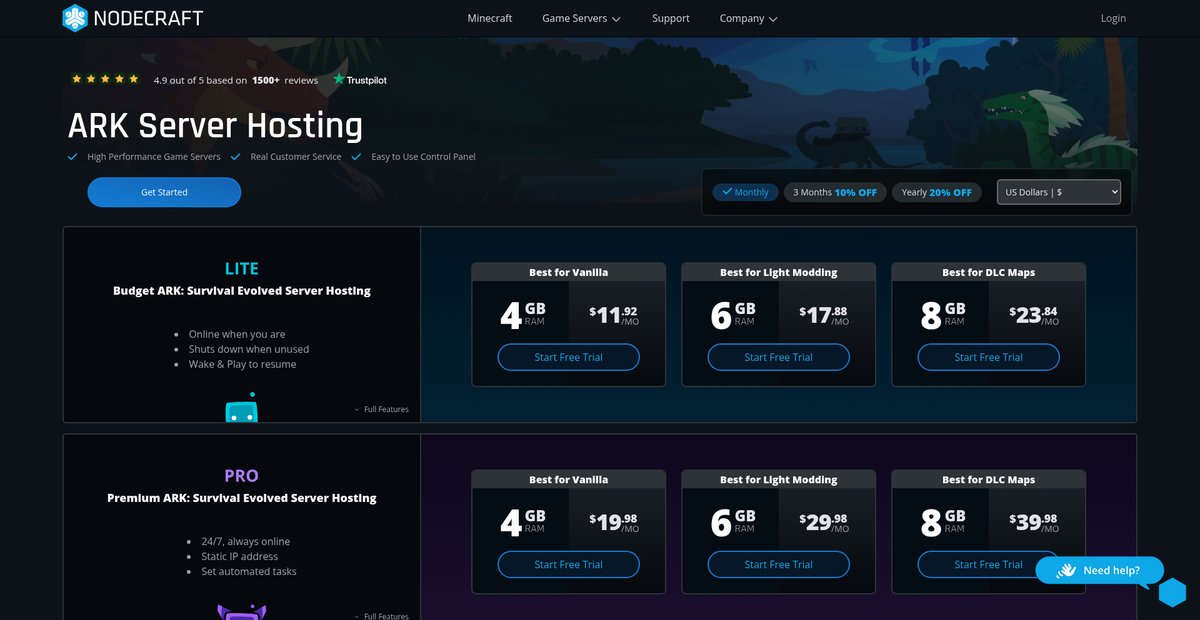The height and width of the screenshot is (620, 1200).
Task: Expand Full Features under LITE plan
Action: tap(381, 409)
